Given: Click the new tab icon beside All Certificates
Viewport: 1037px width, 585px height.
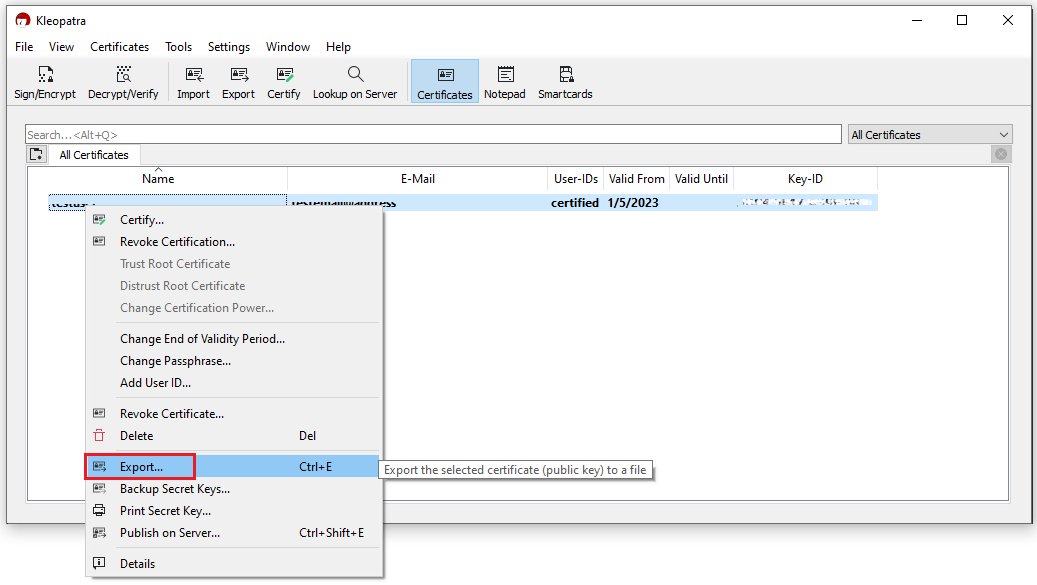Looking at the screenshot, I should coord(36,155).
